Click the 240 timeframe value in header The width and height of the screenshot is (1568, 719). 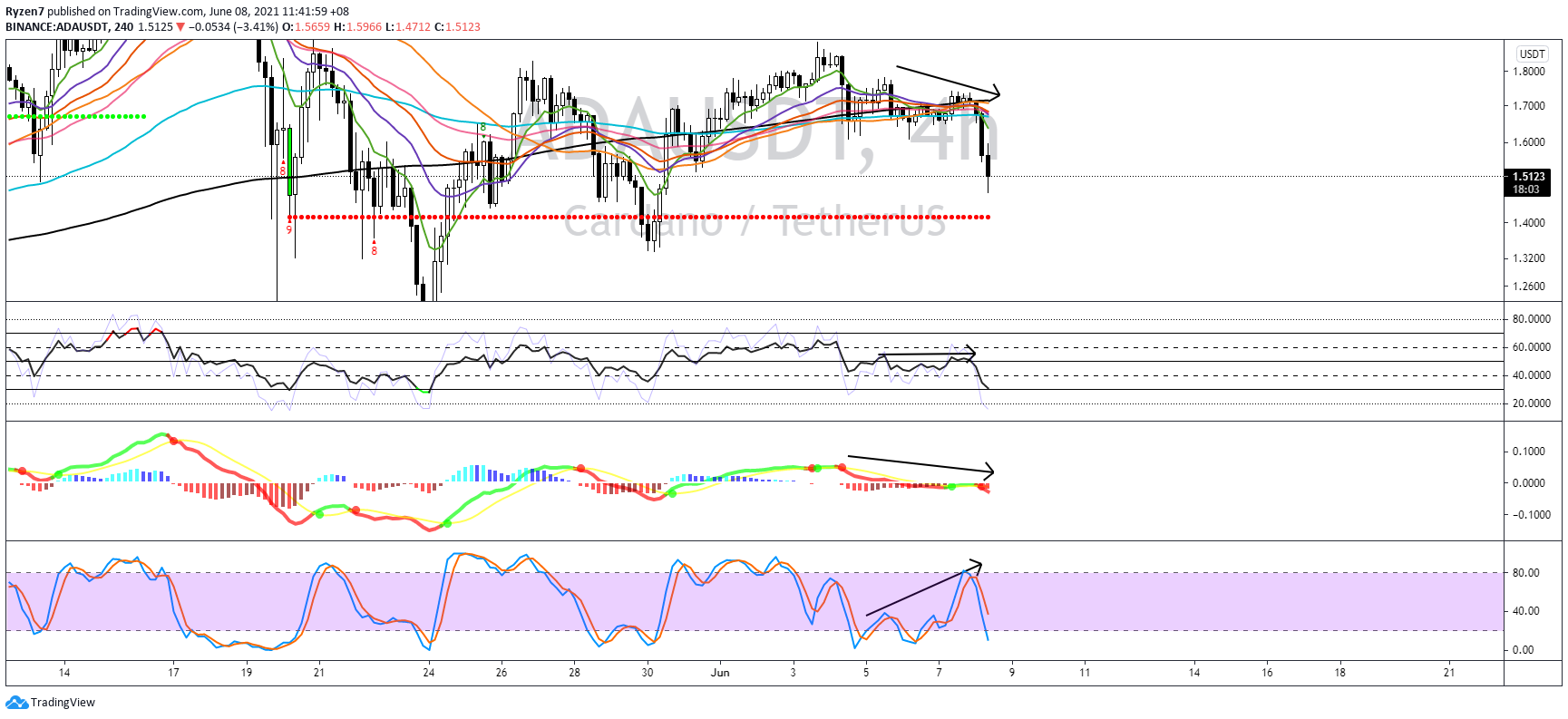(123, 27)
